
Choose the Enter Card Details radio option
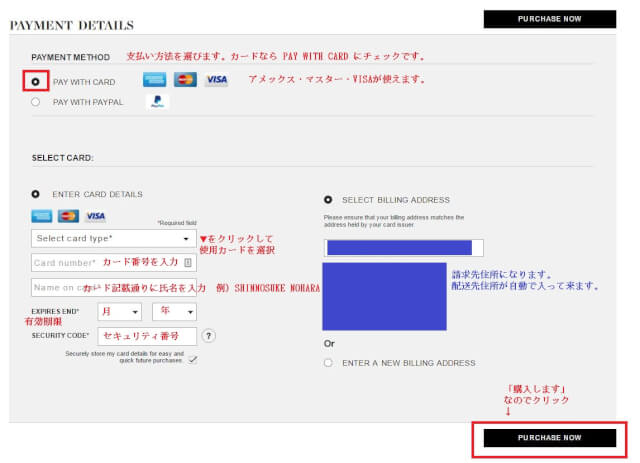pos(36,194)
